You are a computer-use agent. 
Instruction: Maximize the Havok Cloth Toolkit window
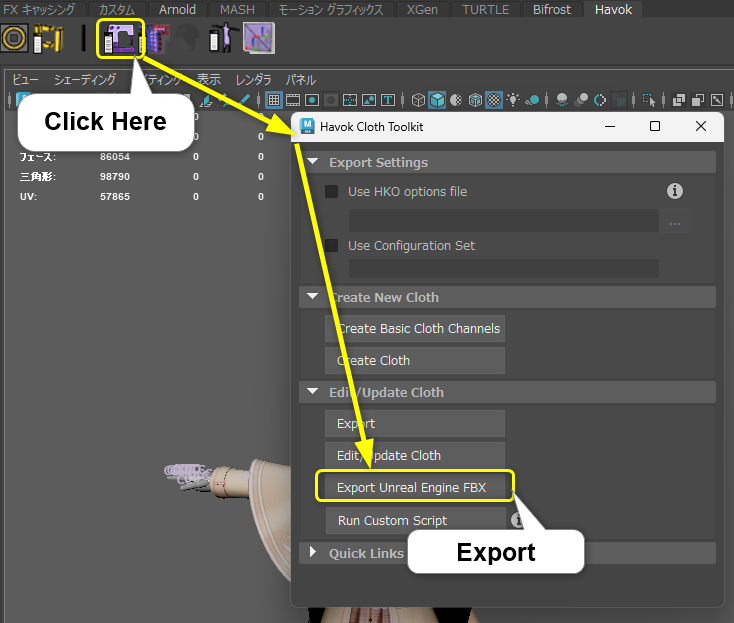[x=655, y=126]
